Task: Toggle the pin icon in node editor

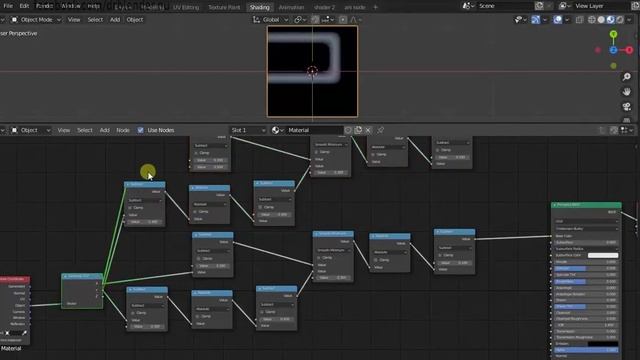Action: (380, 130)
